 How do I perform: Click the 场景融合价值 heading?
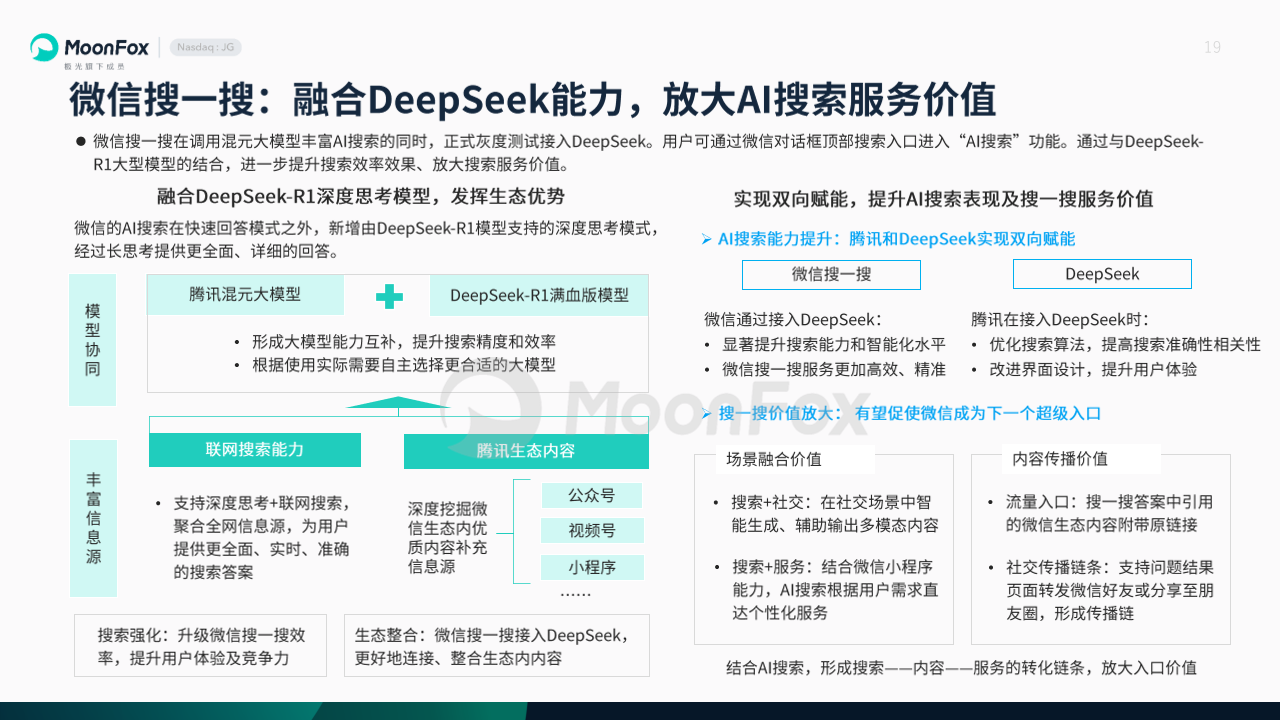(774, 459)
